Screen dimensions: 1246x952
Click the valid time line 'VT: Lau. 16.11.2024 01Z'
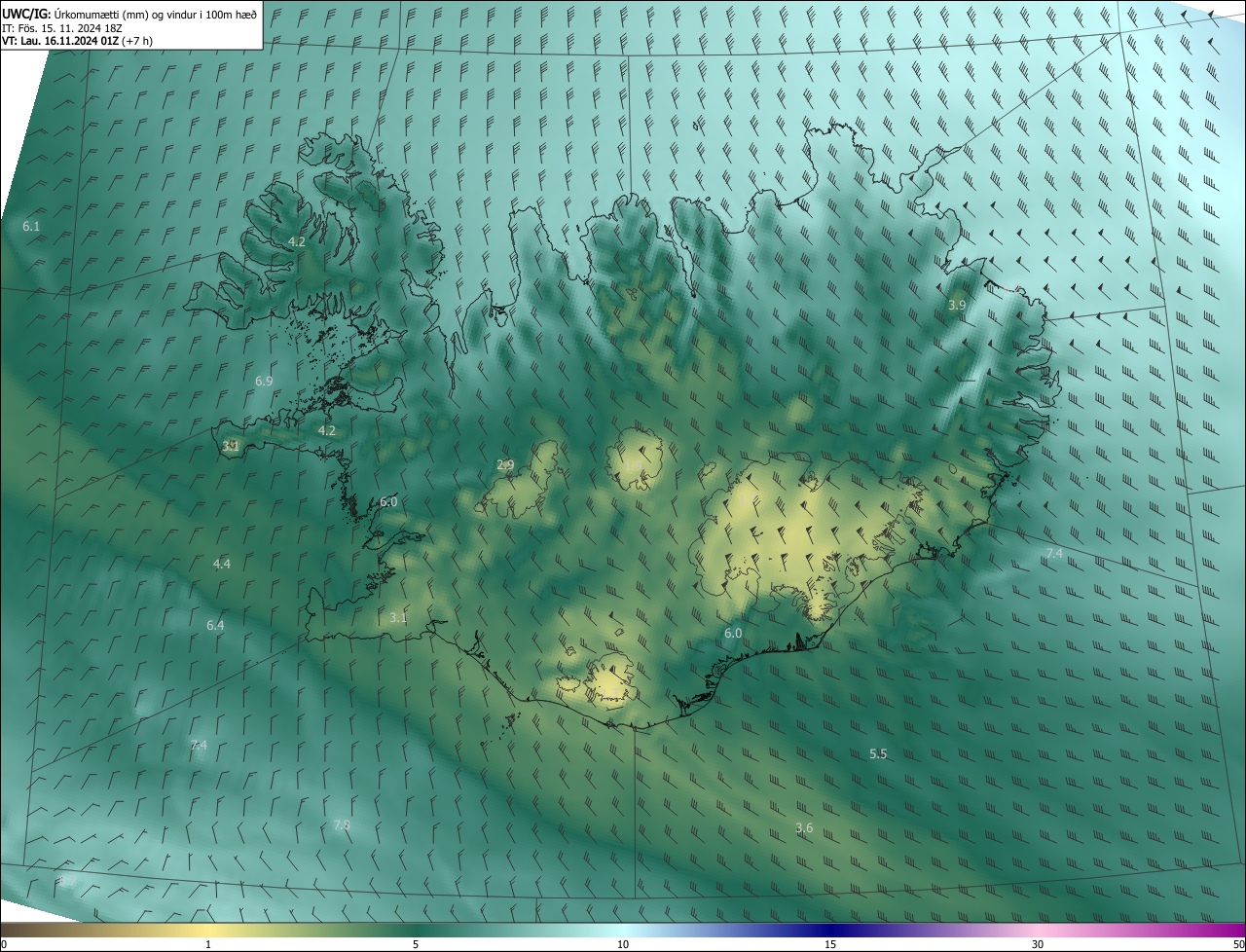60,41
